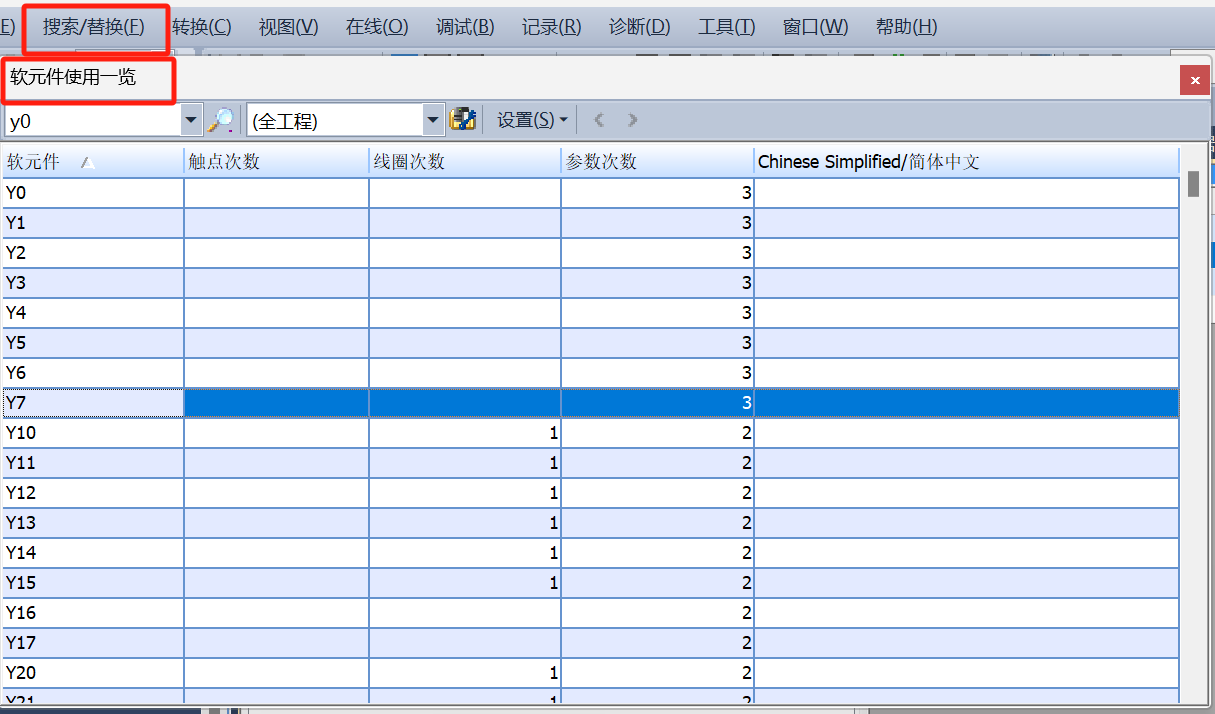Screen dimensions: 1215x714
Task: Click the icon right of the 全工程 dropdown
Action: tap(462, 120)
